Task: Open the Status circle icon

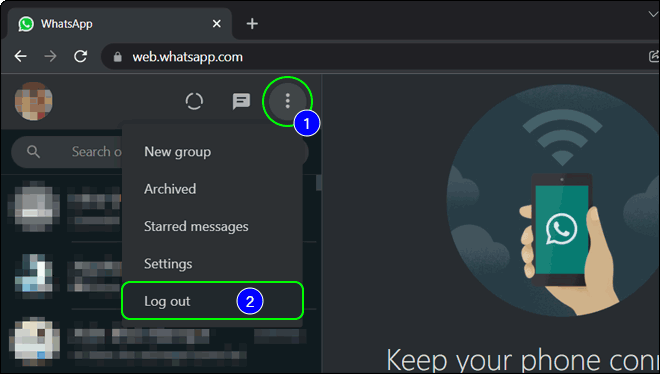Action: point(194,101)
